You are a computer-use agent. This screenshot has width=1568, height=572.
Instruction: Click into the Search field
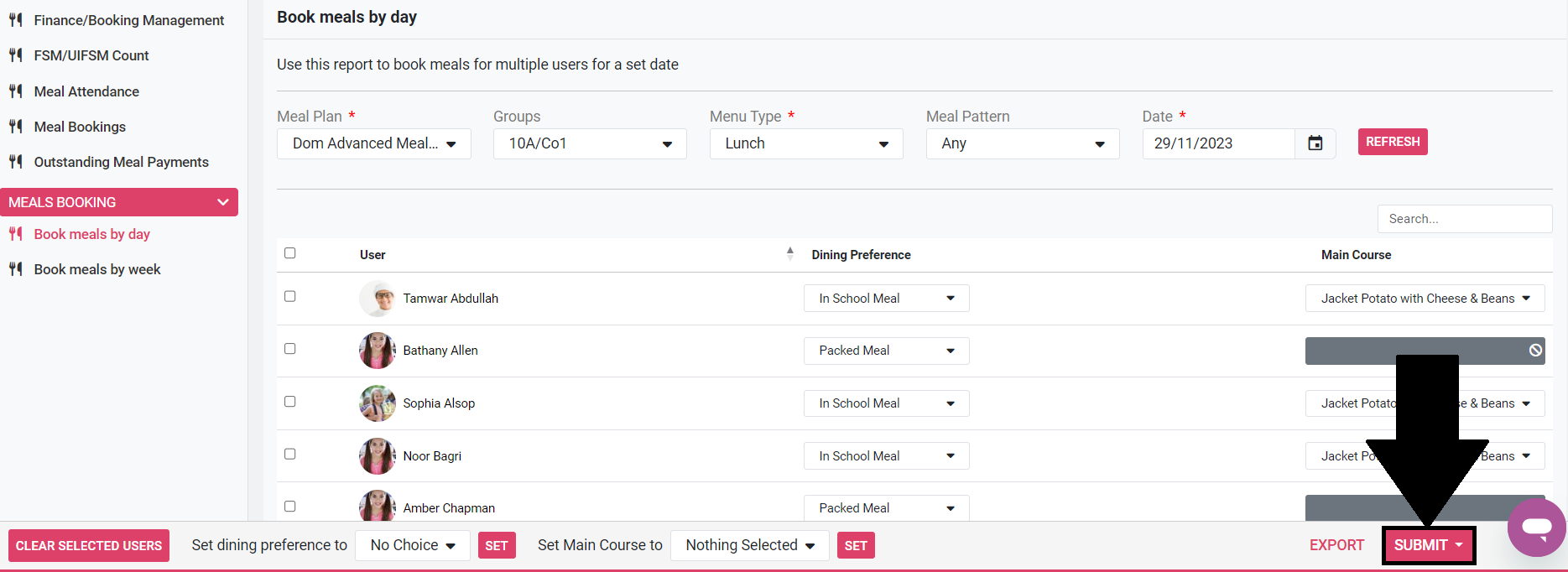click(1464, 219)
